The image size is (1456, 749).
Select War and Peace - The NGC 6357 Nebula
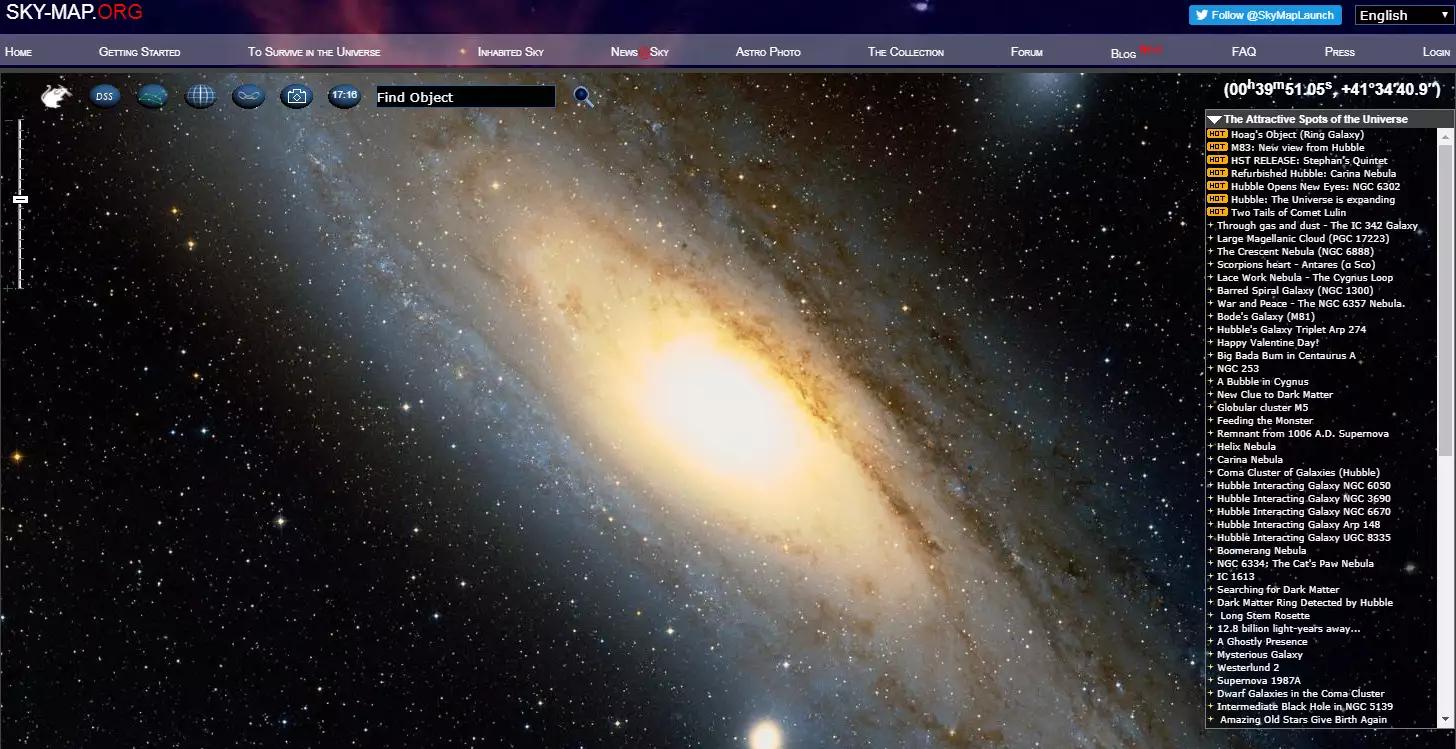tap(1311, 303)
